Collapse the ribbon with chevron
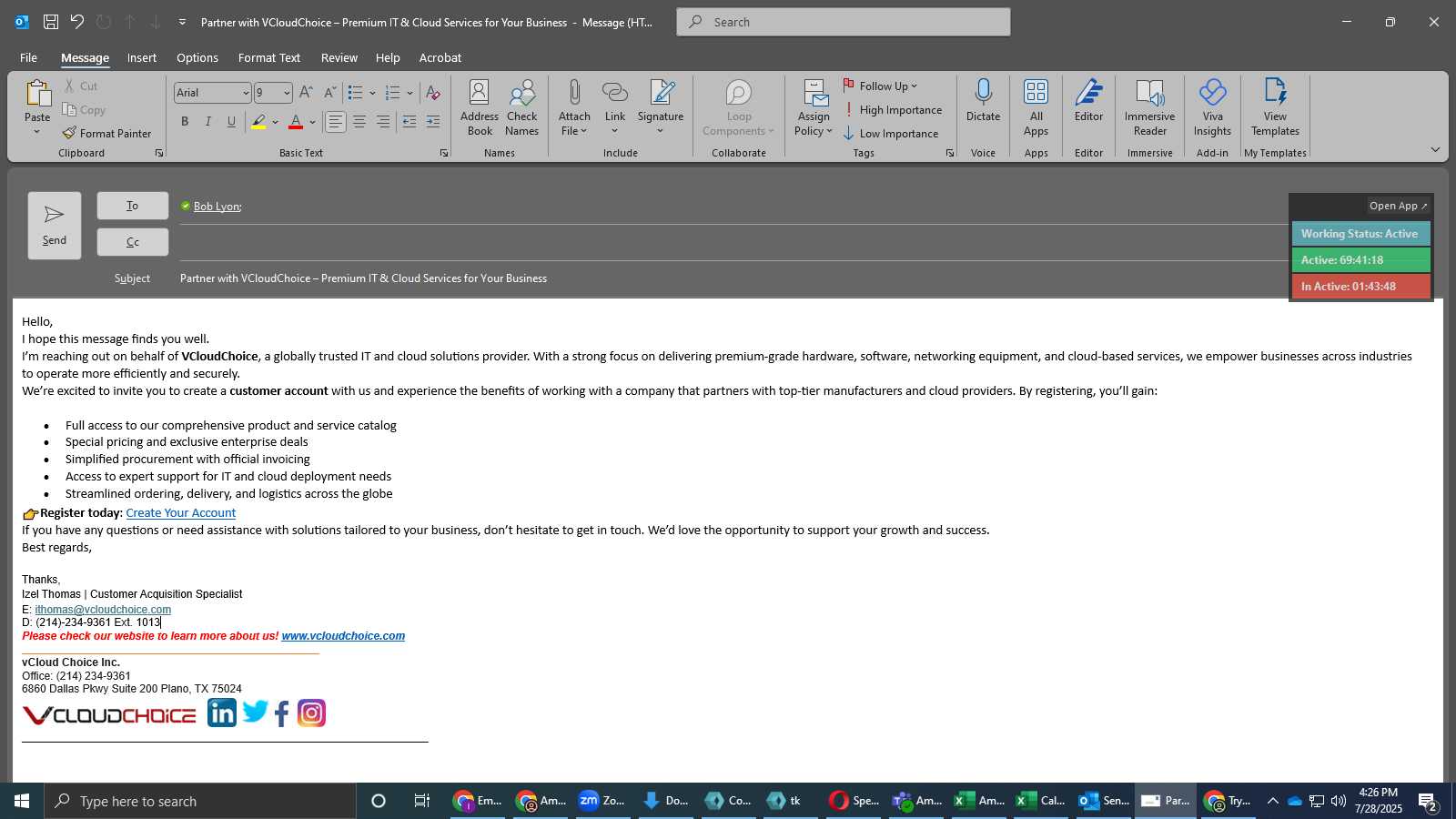This screenshot has width=1456, height=819. click(x=1435, y=149)
